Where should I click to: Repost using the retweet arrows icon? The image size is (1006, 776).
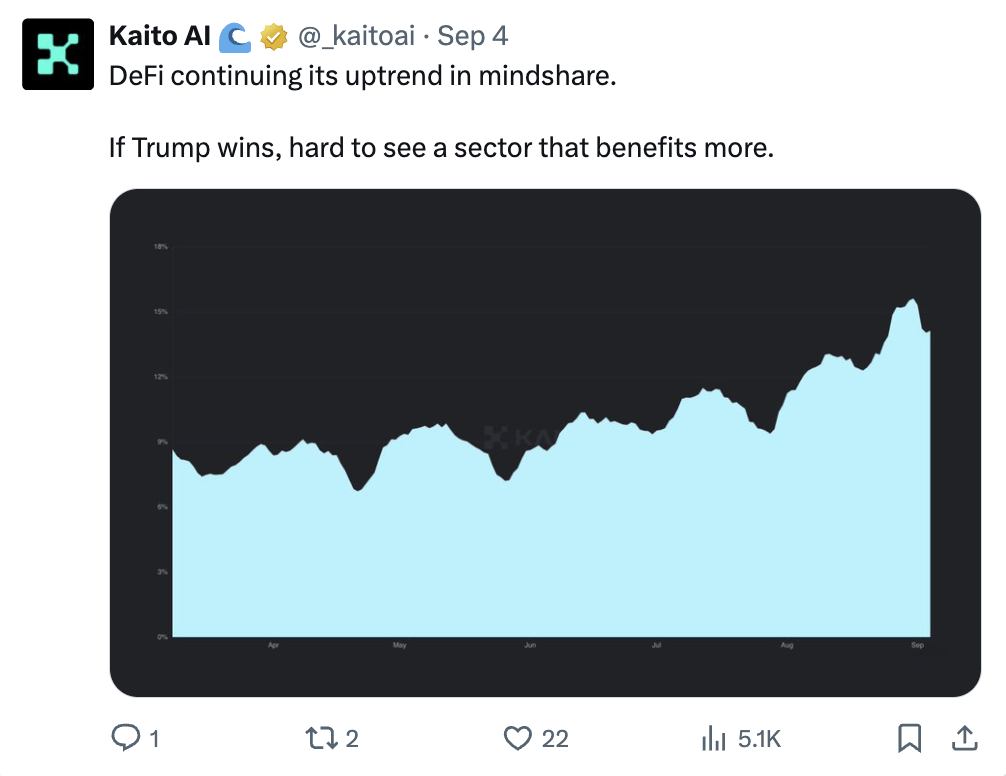coord(321,738)
